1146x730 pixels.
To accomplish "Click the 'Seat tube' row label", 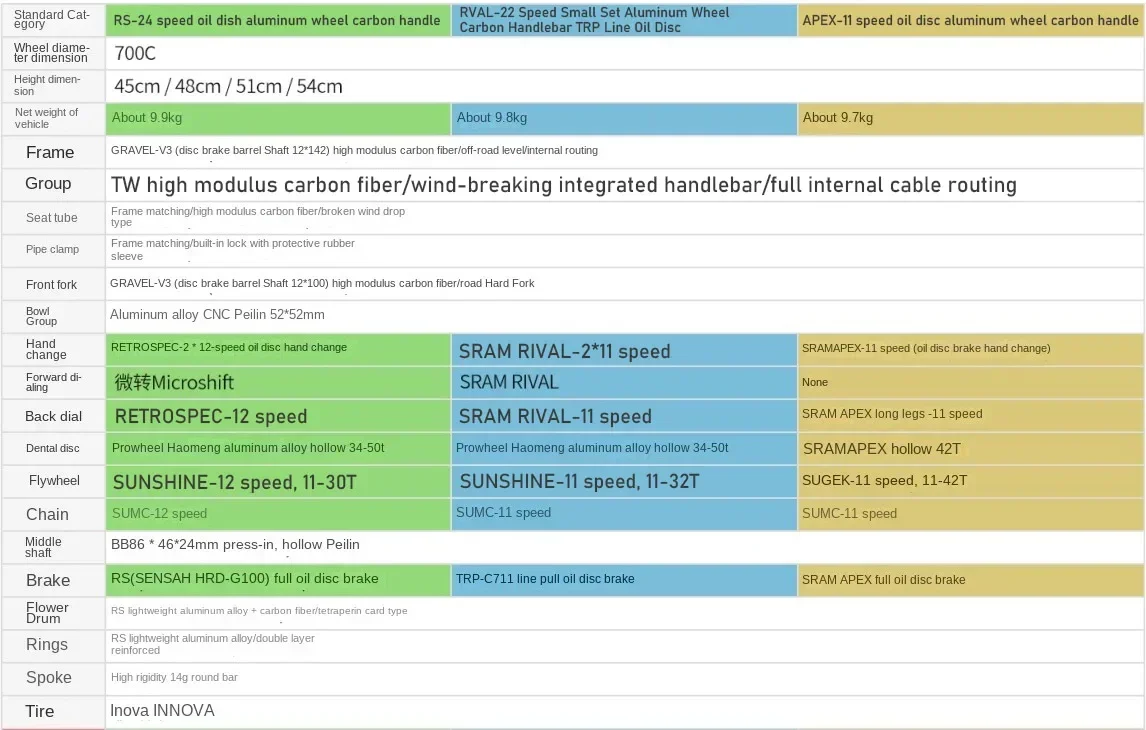I will click(52, 218).
